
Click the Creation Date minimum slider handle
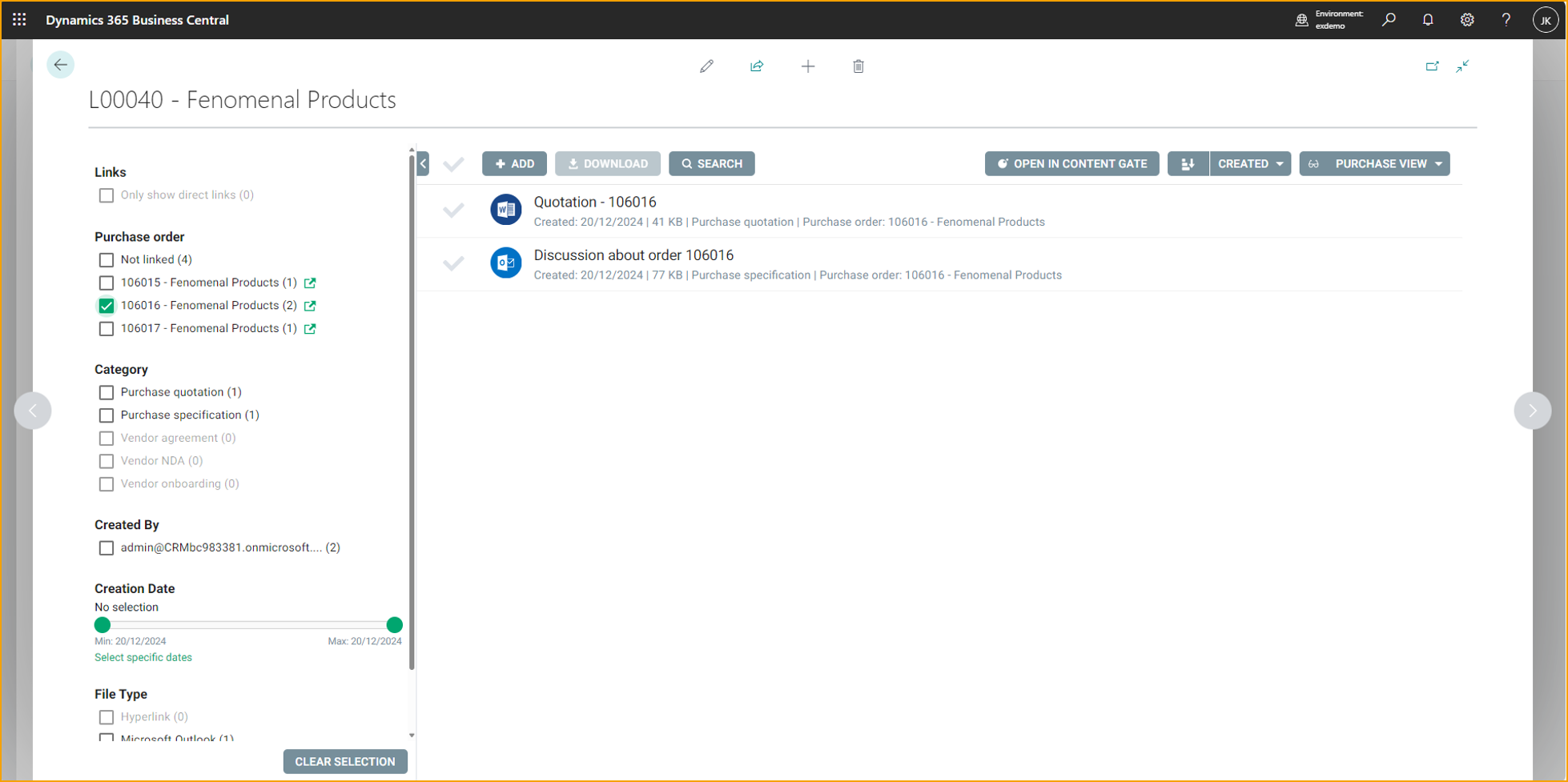[103, 624]
